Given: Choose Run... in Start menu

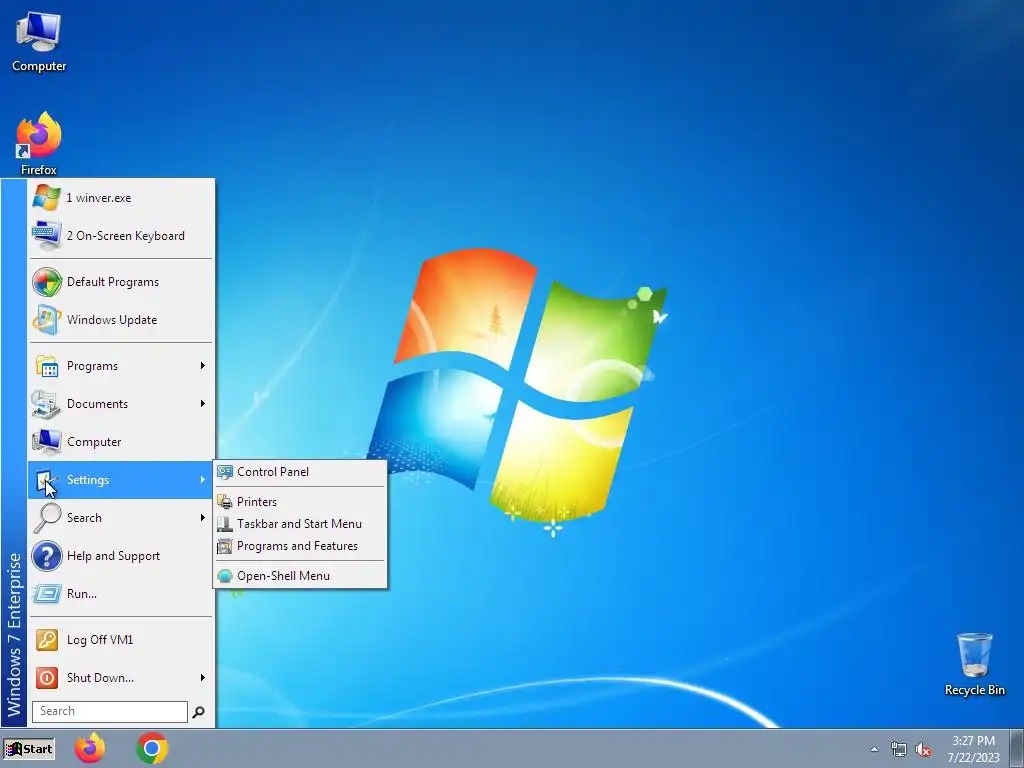Looking at the screenshot, I should point(121,594).
